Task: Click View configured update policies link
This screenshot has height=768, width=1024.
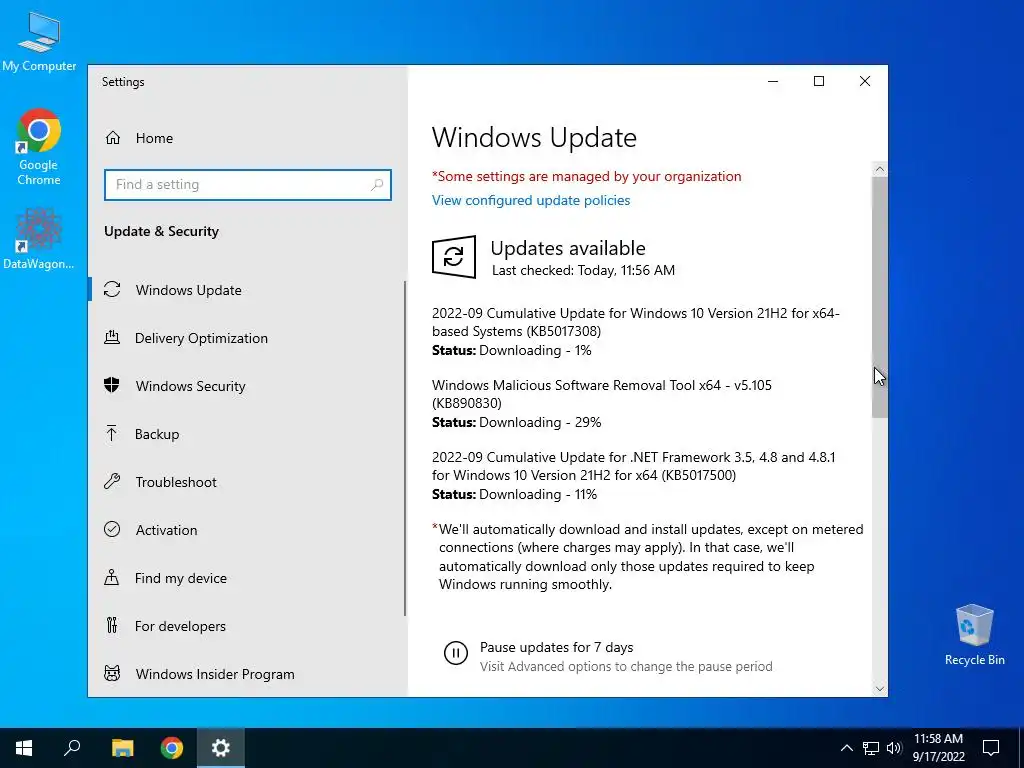Action: pyautogui.click(x=531, y=200)
